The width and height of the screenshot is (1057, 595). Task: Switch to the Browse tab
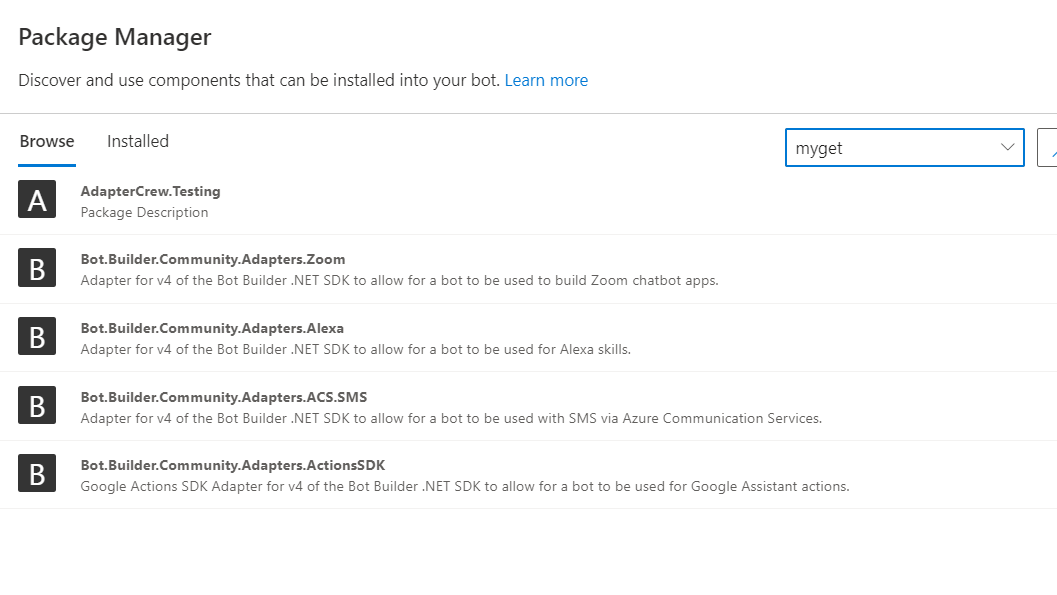(x=47, y=142)
